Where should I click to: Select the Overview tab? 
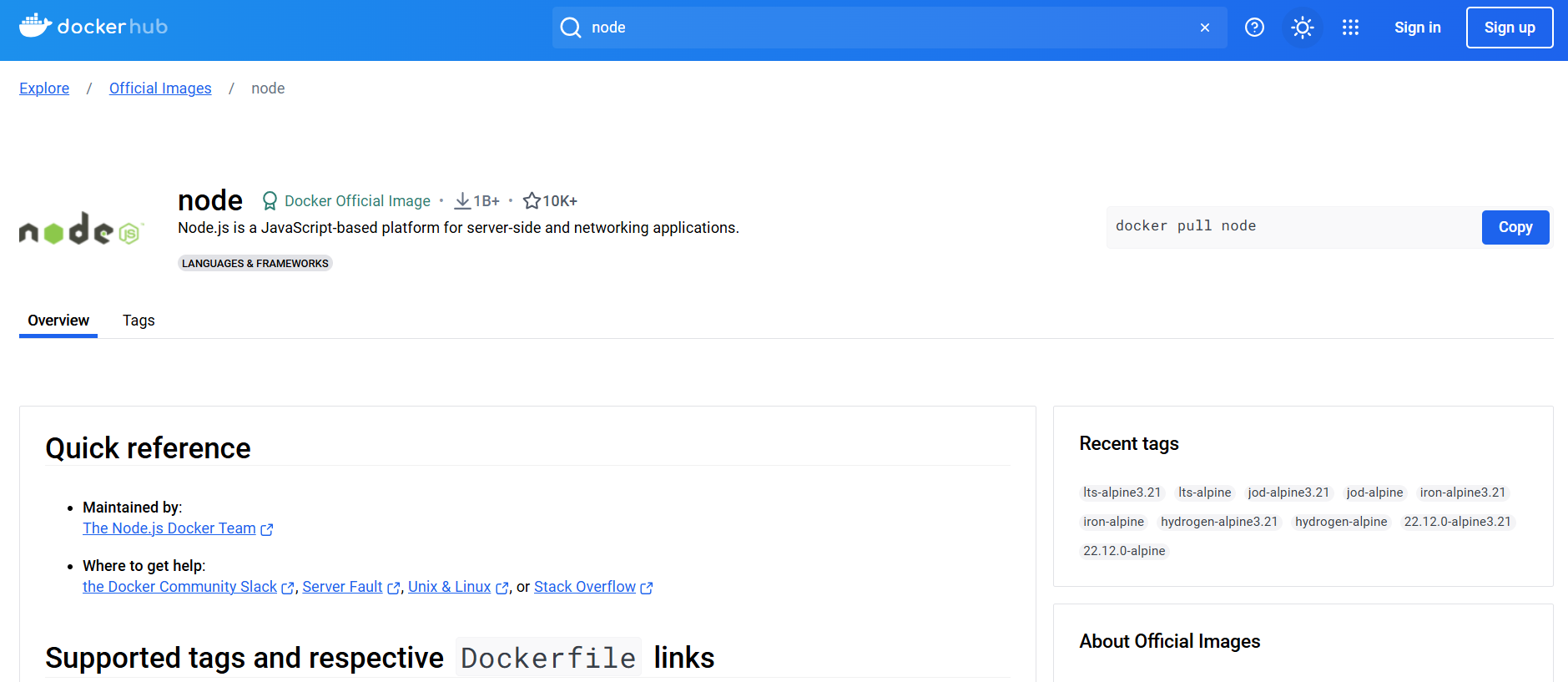58,321
